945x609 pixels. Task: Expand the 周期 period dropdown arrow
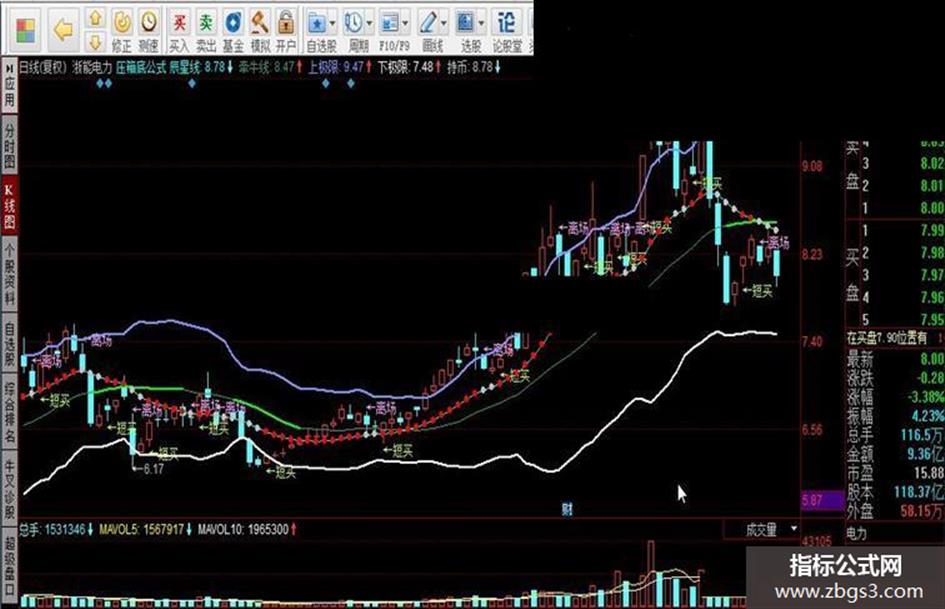(369, 24)
